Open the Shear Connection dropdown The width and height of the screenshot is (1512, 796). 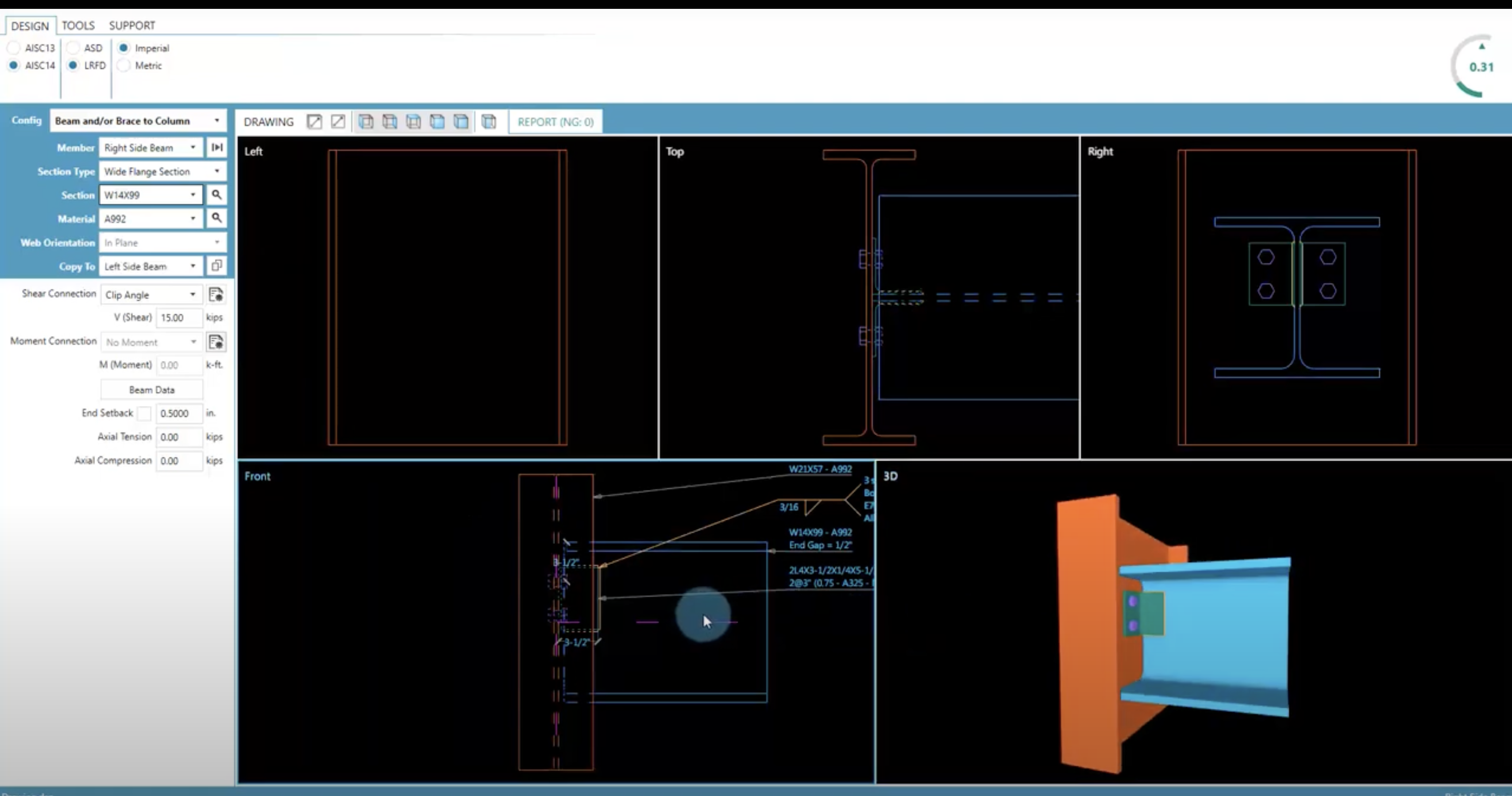tap(151, 294)
